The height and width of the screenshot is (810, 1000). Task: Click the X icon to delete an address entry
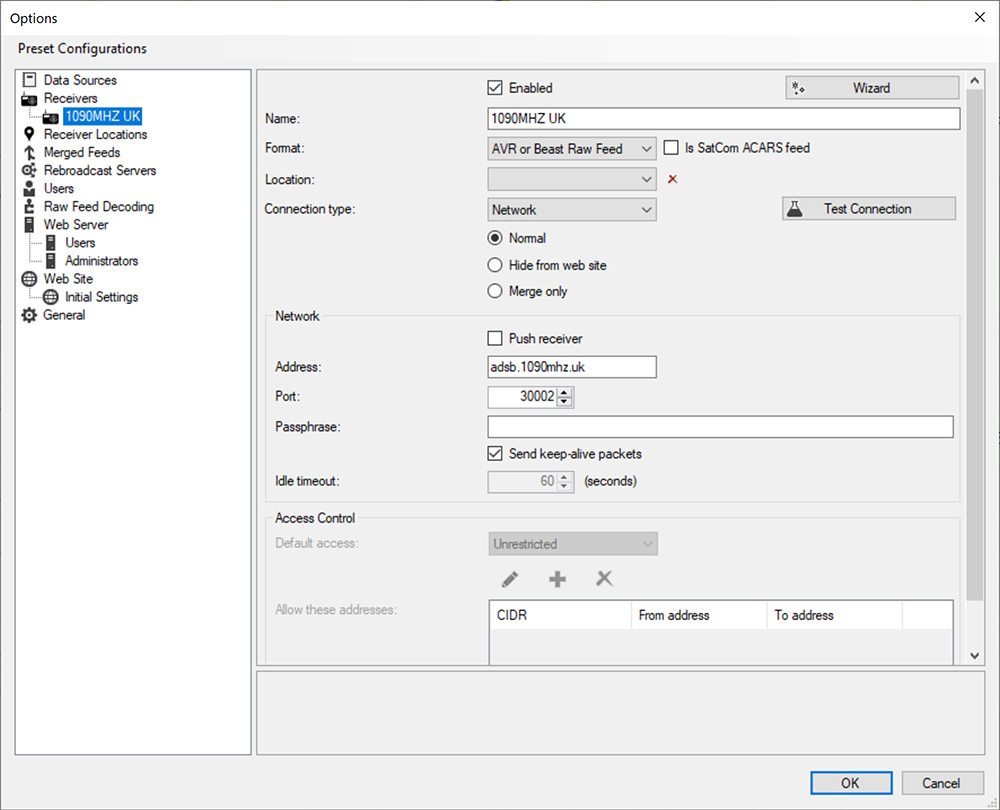[604, 578]
